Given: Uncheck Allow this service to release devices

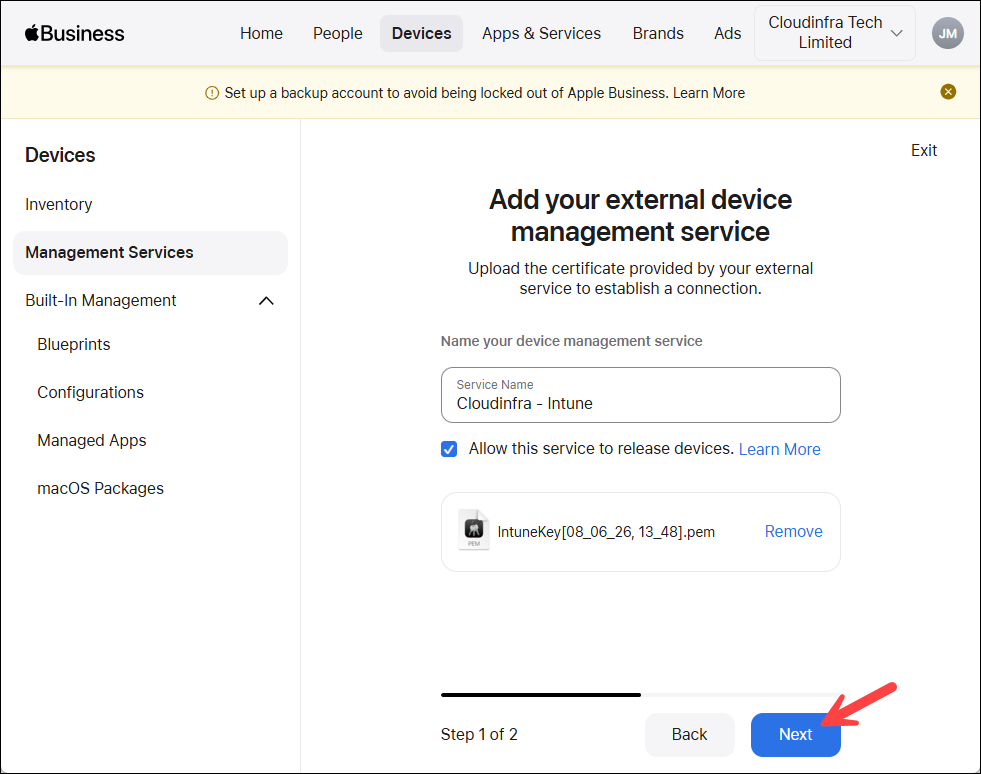Looking at the screenshot, I should (449, 449).
